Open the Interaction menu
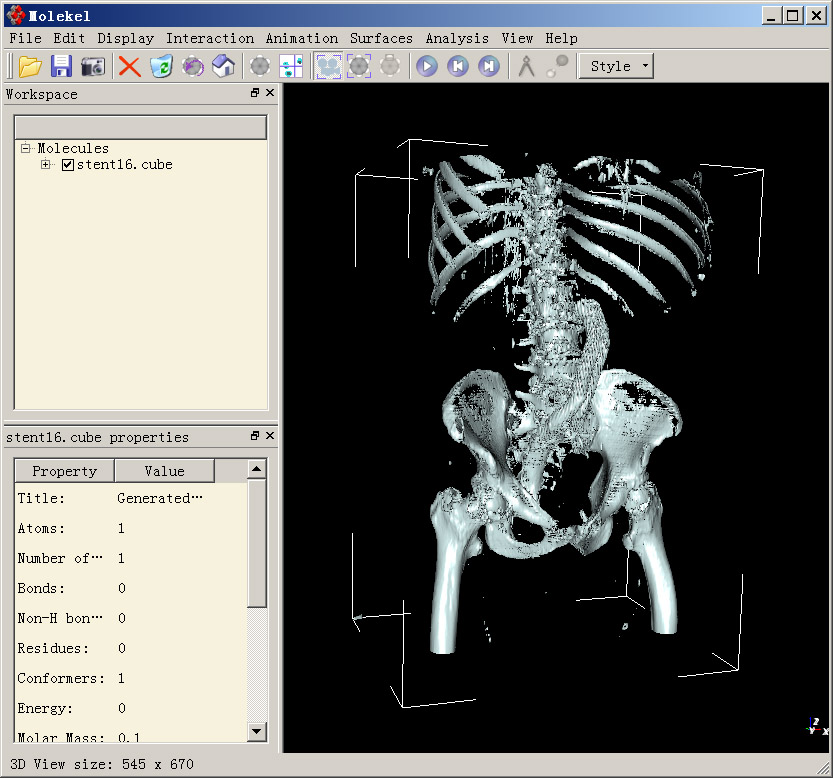Viewport: 833px width, 778px height. (x=210, y=38)
